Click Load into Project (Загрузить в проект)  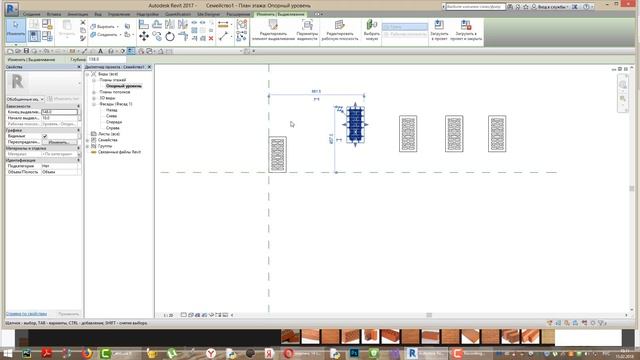(x=439, y=31)
